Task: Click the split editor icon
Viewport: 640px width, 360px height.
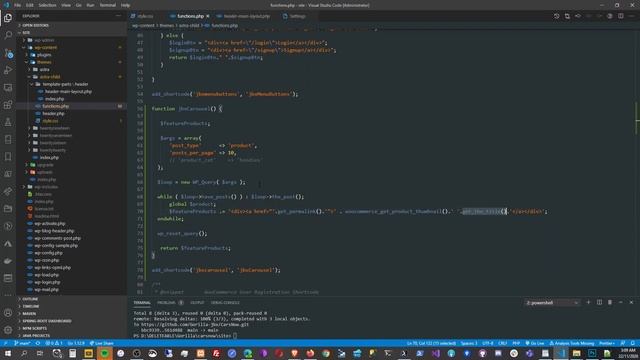Action: click(620, 16)
